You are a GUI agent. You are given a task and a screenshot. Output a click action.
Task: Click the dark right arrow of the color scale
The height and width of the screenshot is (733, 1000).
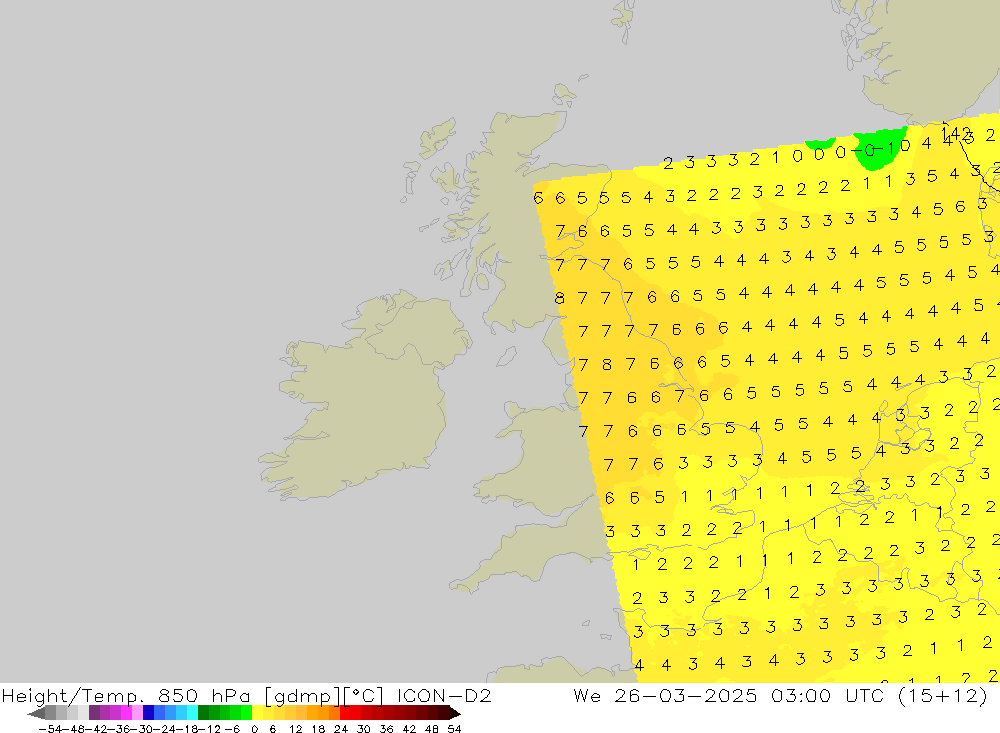[x=455, y=713]
